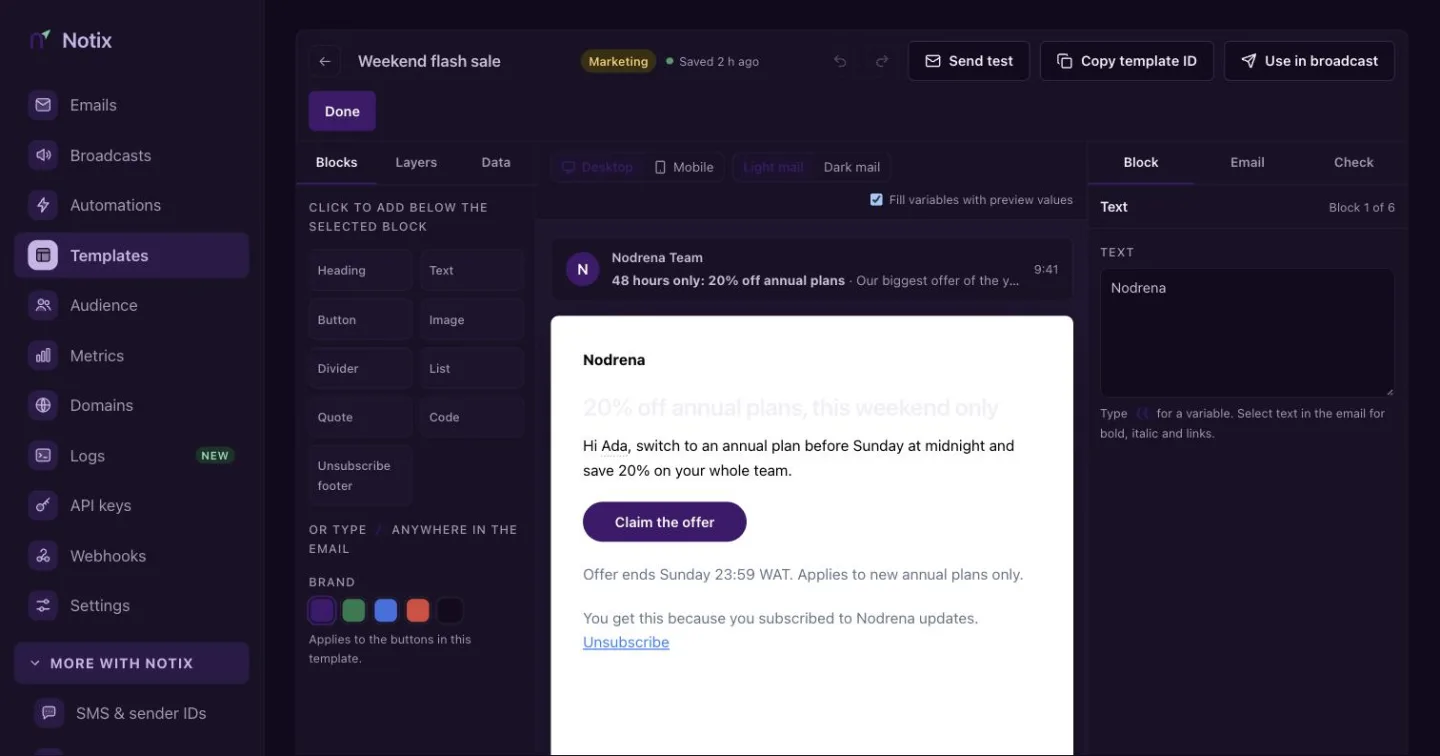This screenshot has height=756, width=1440.
Task: Add an Unsubscribe footer block
Action: coord(361,476)
